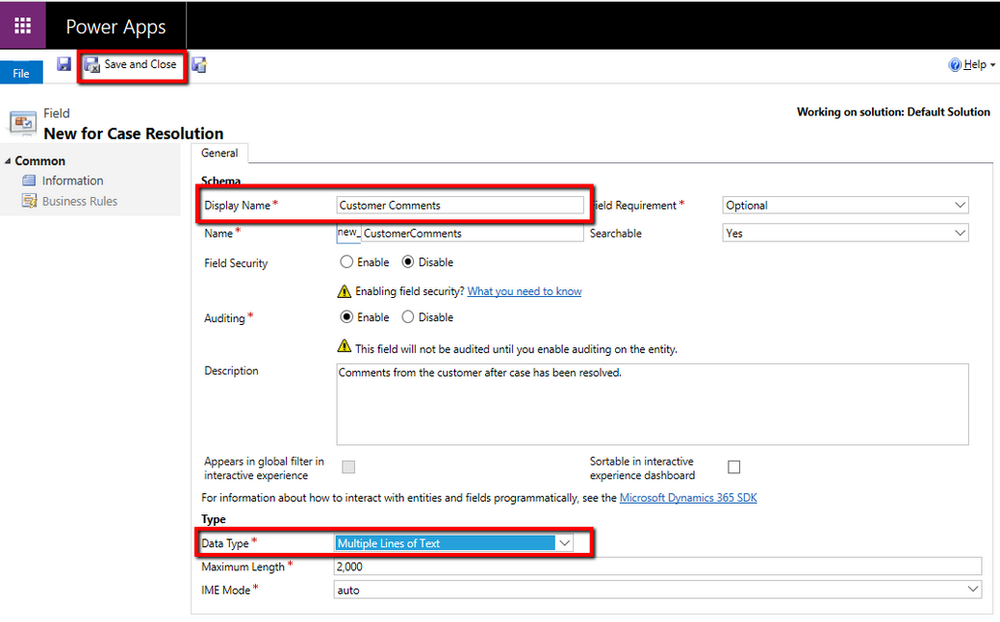Switch to the General tab

(219, 153)
